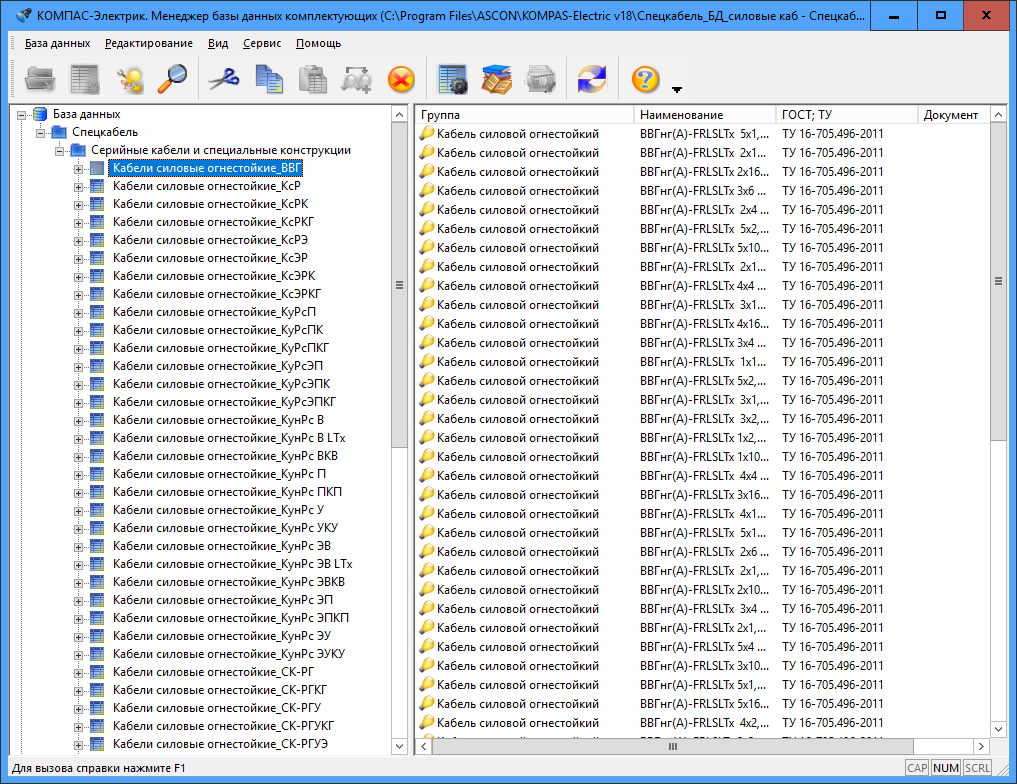1017x784 pixels.
Task: Refresh the database with the blue arrows icon
Action: click(x=592, y=79)
